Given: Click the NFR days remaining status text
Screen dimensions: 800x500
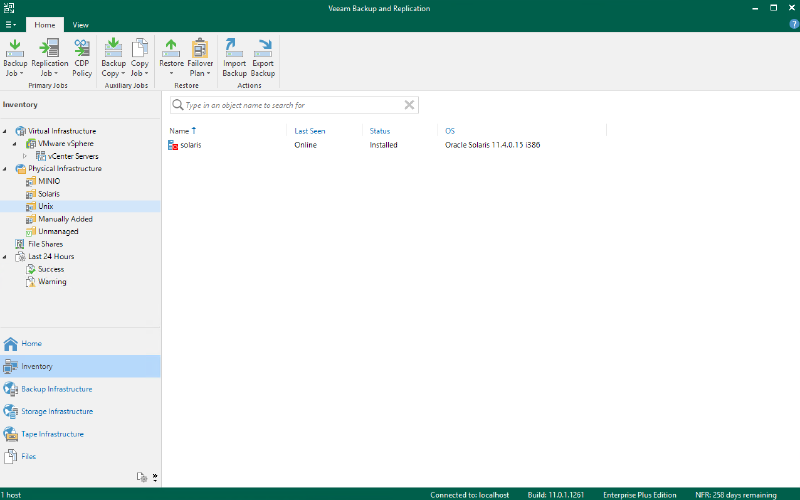Looking at the screenshot, I should (x=736, y=495).
